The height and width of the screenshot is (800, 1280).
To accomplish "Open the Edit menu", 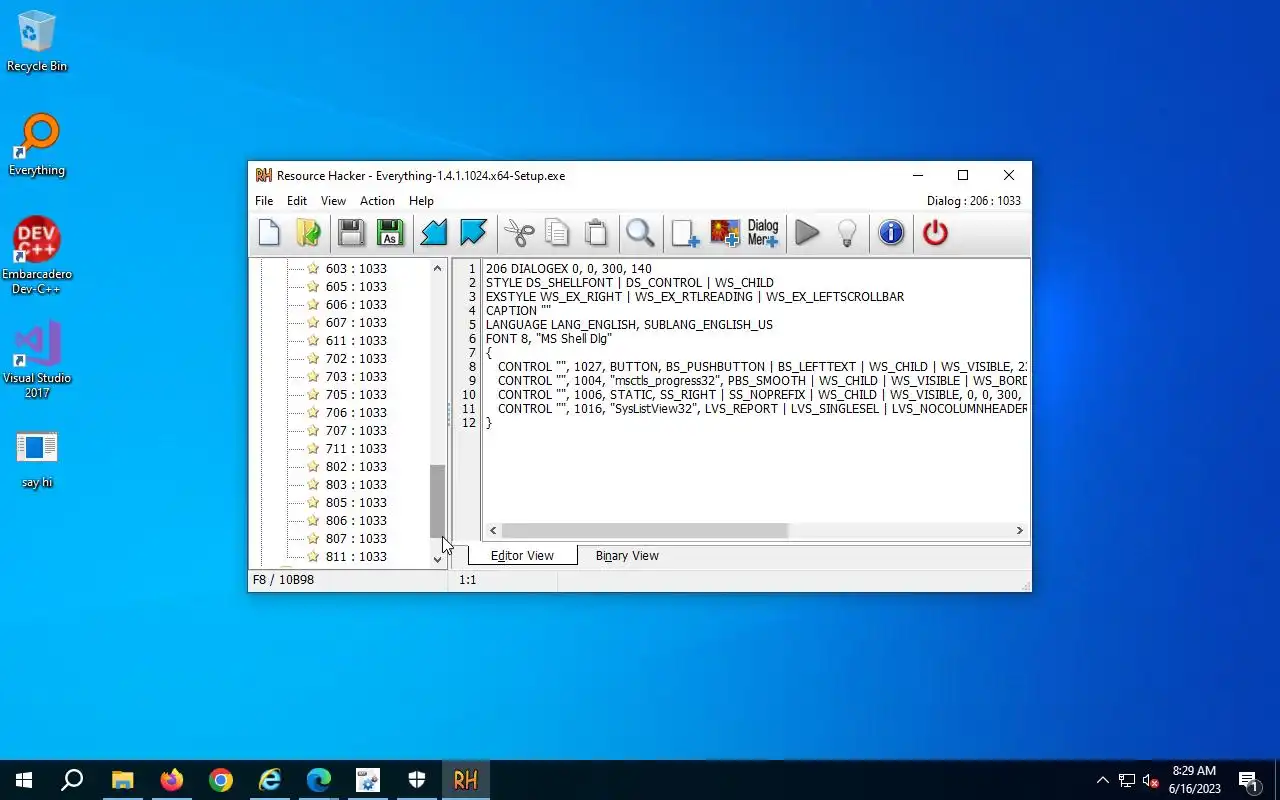I will (297, 201).
